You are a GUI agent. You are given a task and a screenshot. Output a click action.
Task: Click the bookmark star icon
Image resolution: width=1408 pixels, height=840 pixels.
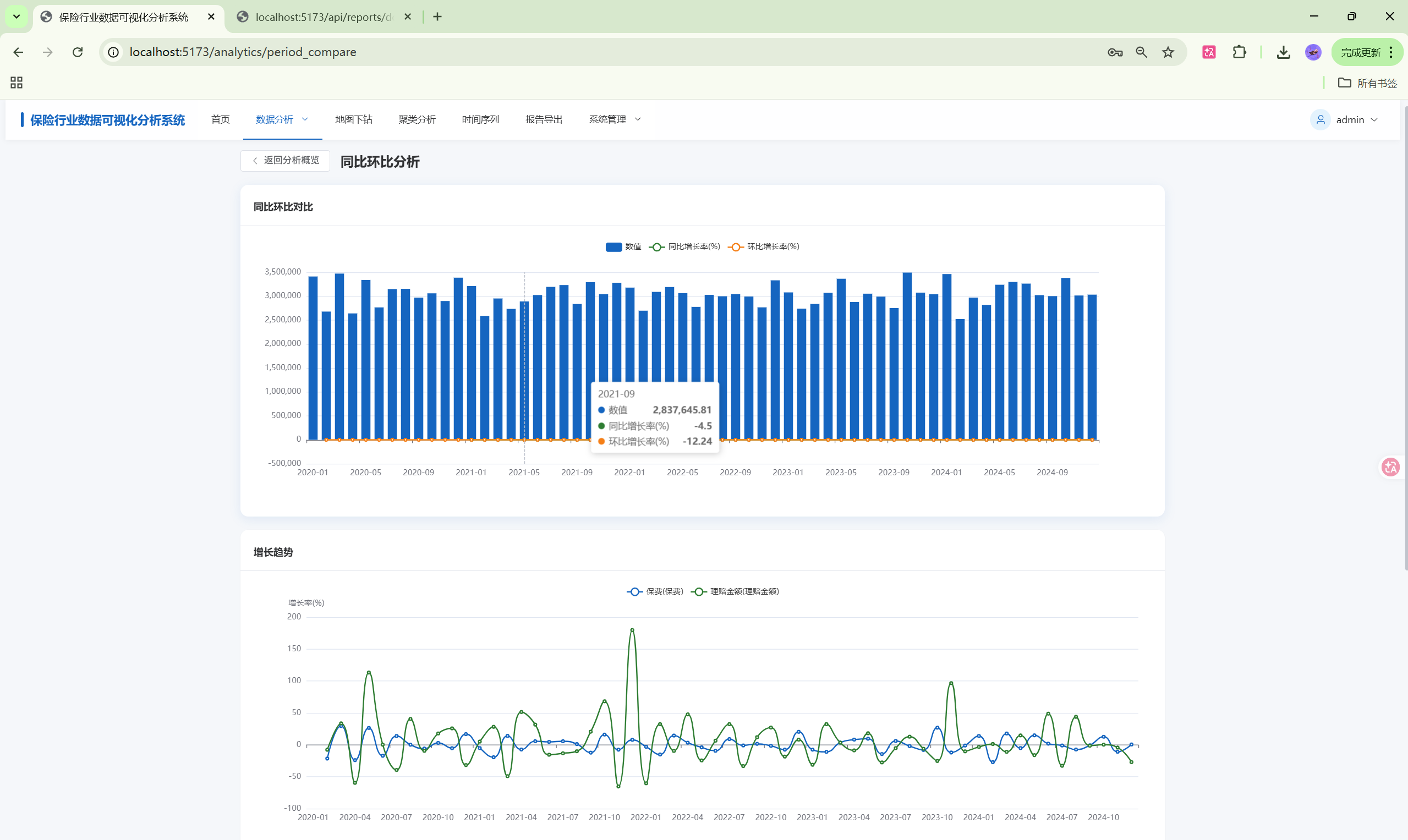pyautogui.click(x=1168, y=52)
